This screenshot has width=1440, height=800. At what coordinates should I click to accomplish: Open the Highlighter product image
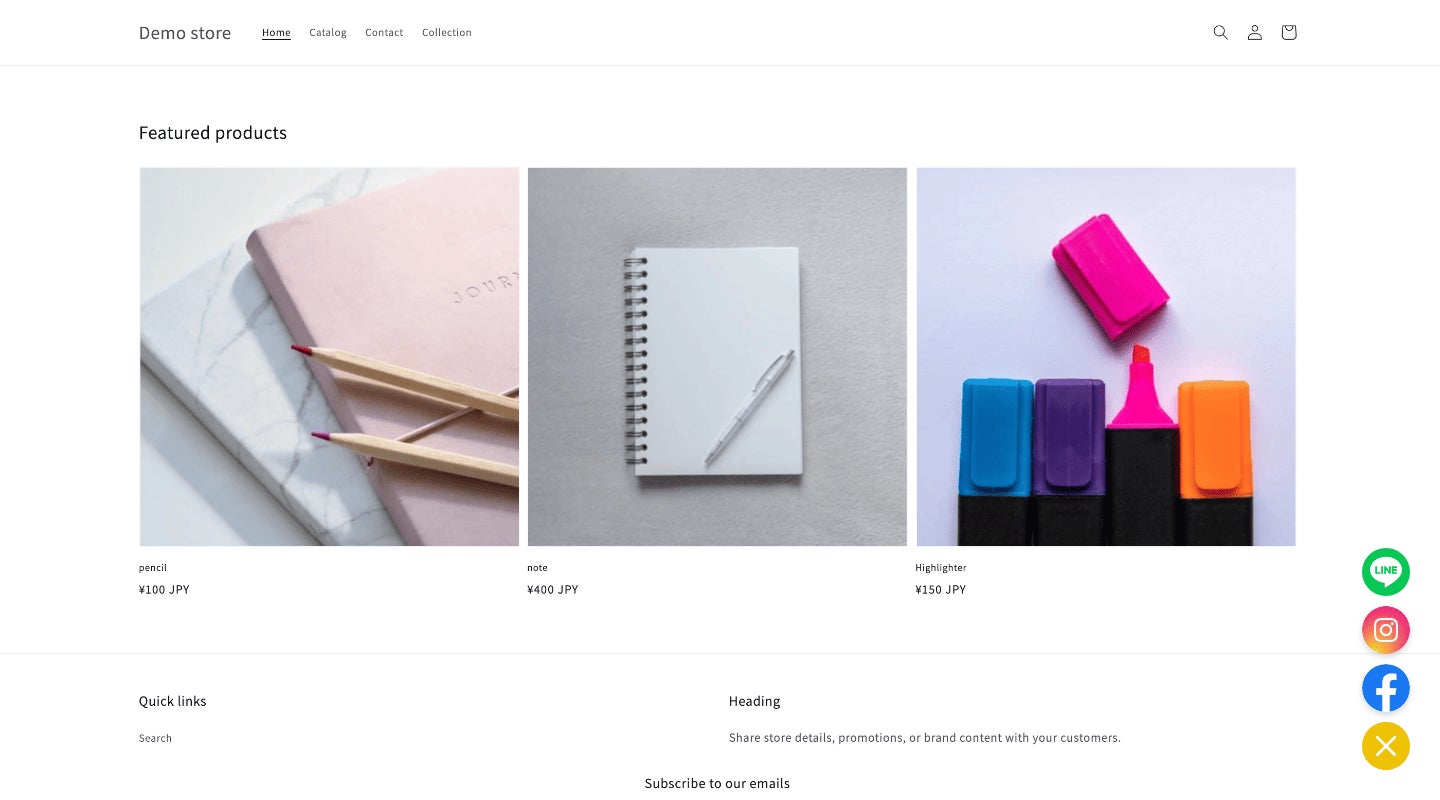click(x=1106, y=357)
